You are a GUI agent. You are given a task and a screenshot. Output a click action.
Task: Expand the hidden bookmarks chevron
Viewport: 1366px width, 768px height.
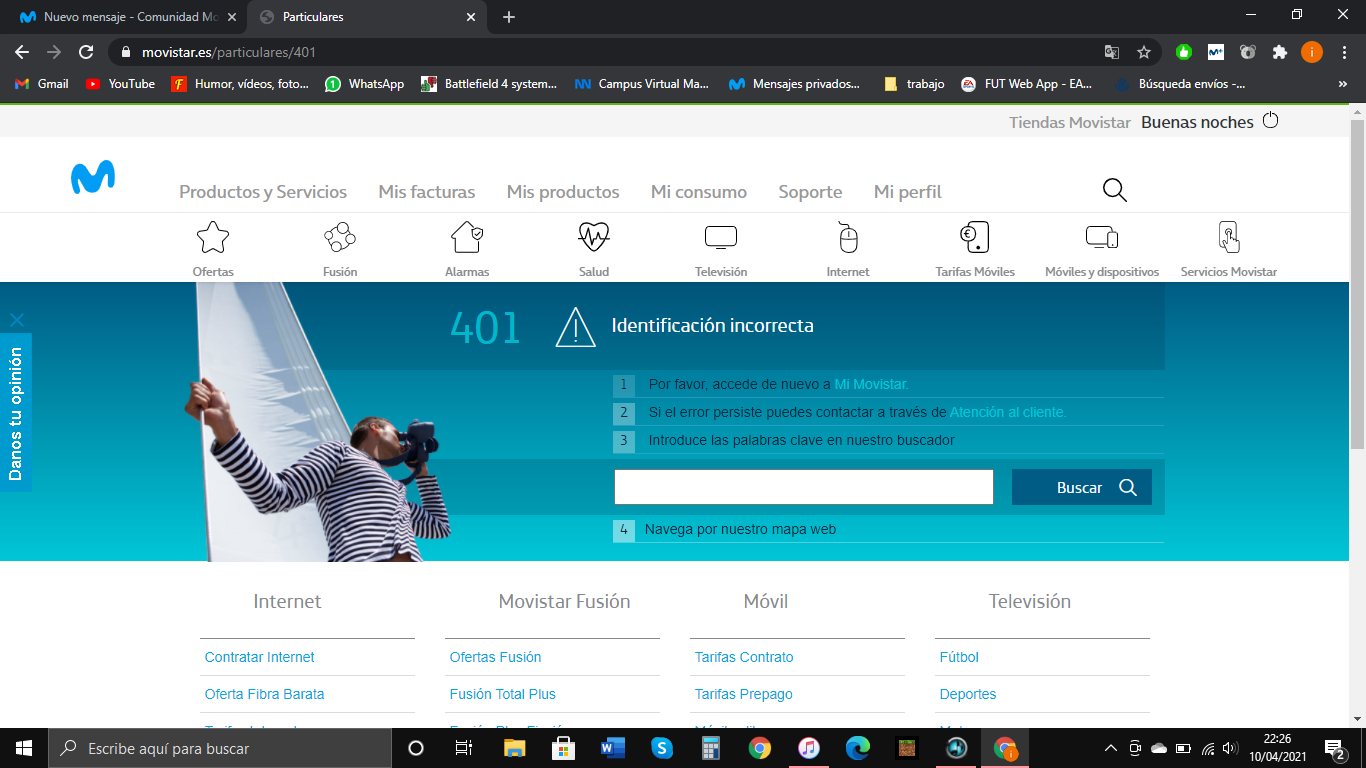pyautogui.click(x=1342, y=84)
